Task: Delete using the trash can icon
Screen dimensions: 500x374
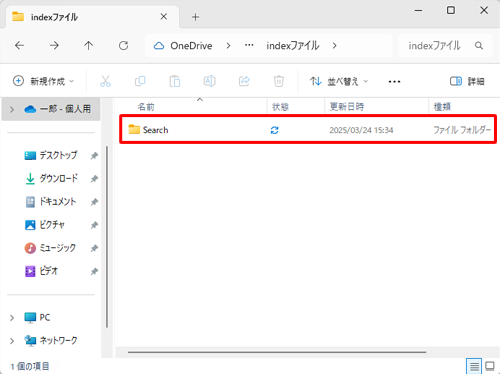Action: pos(279,81)
